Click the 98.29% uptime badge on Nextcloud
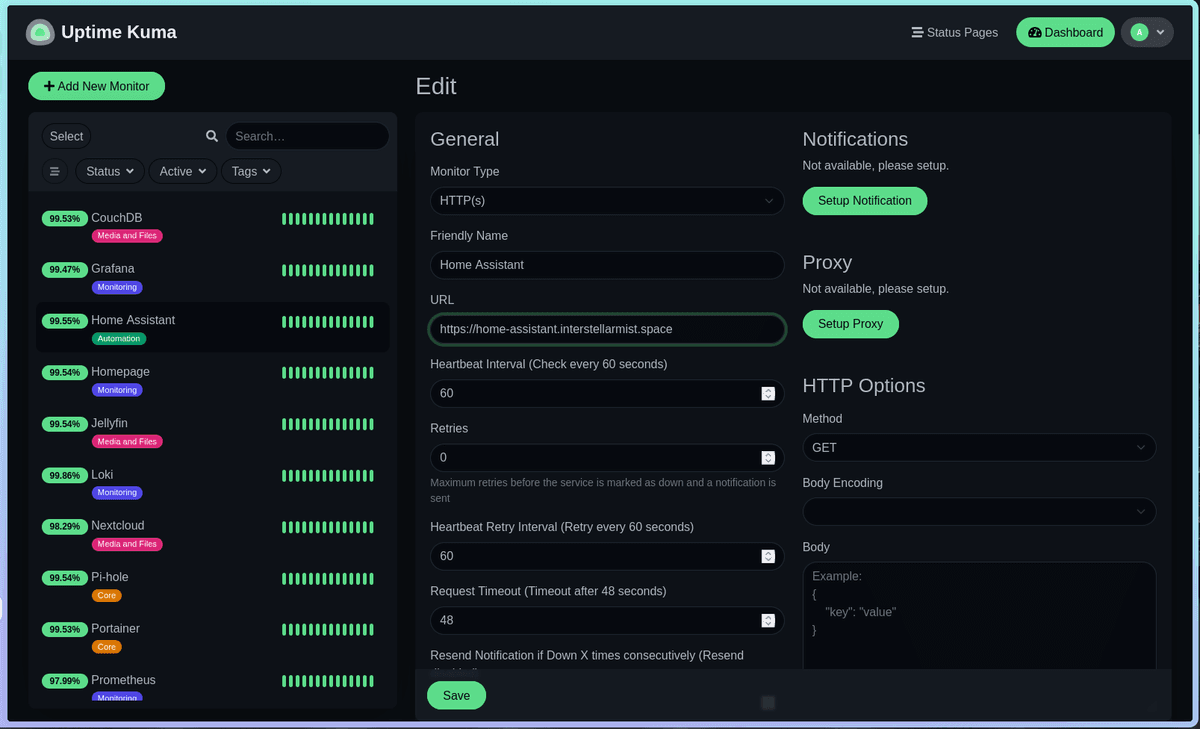 pos(64,526)
